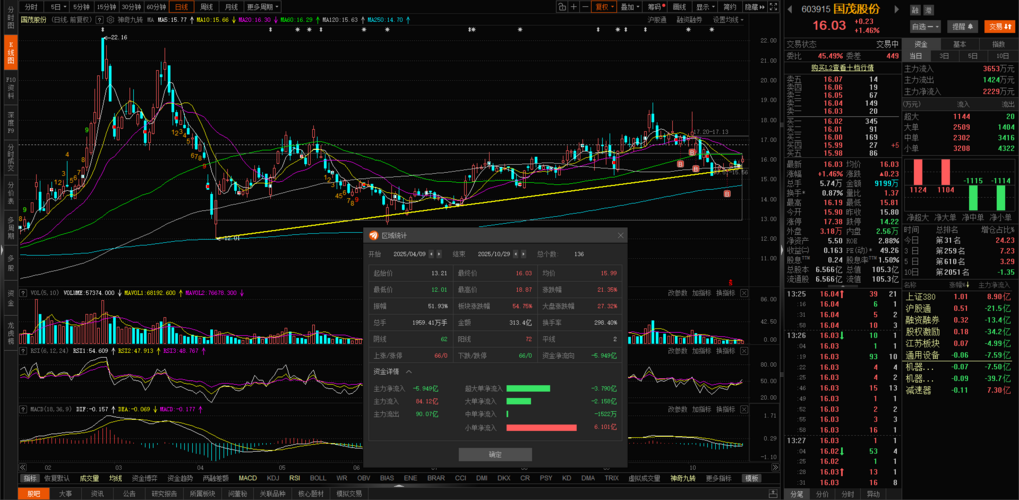Collapse the 资金详情 section chevron
Viewport: 1019px width, 500px height.
pyautogui.click(x=409, y=372)
